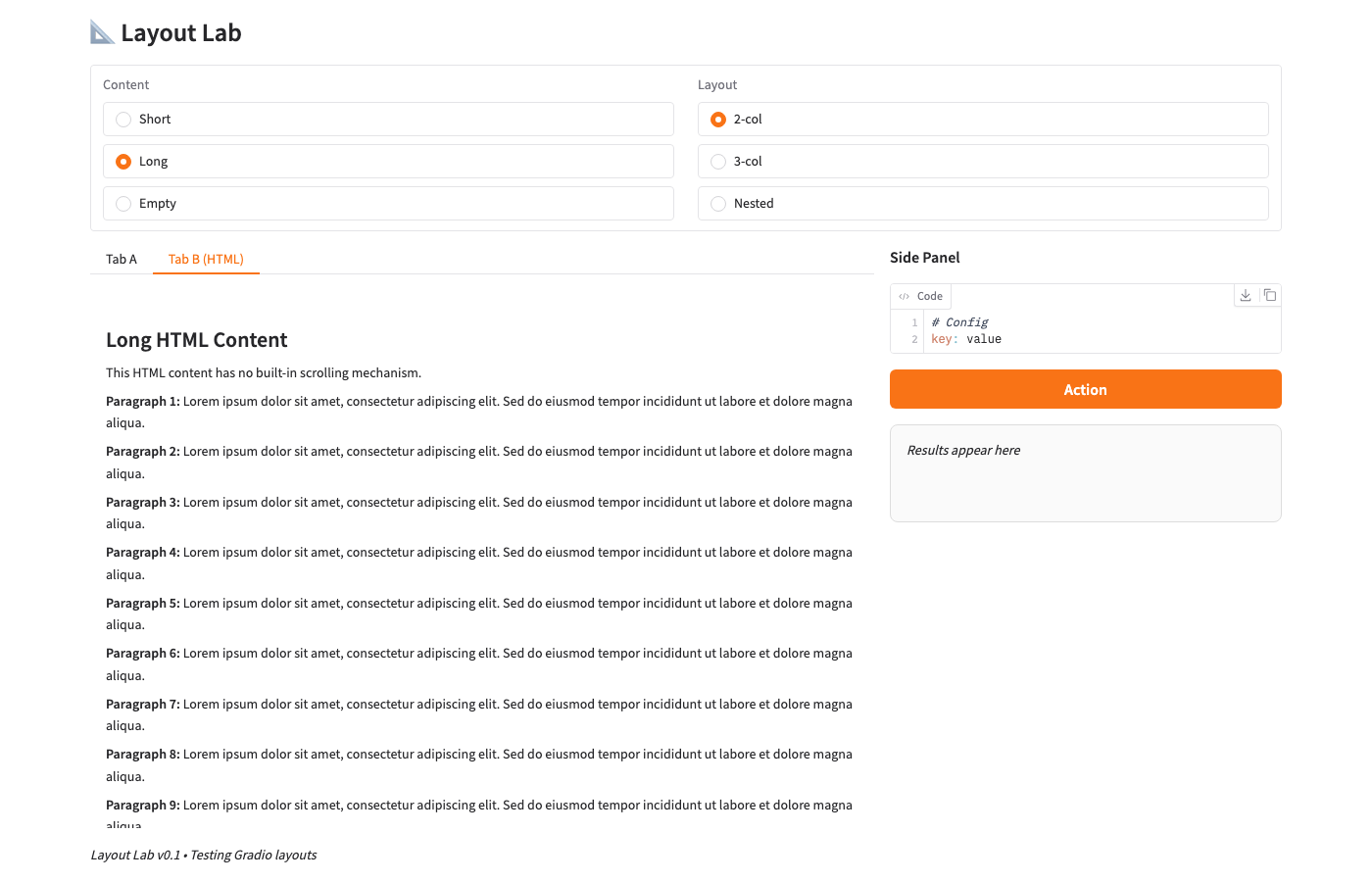Screen dimensions: 1372x882
Task: Pick the 2-col layout option
Action: [718, 120]
